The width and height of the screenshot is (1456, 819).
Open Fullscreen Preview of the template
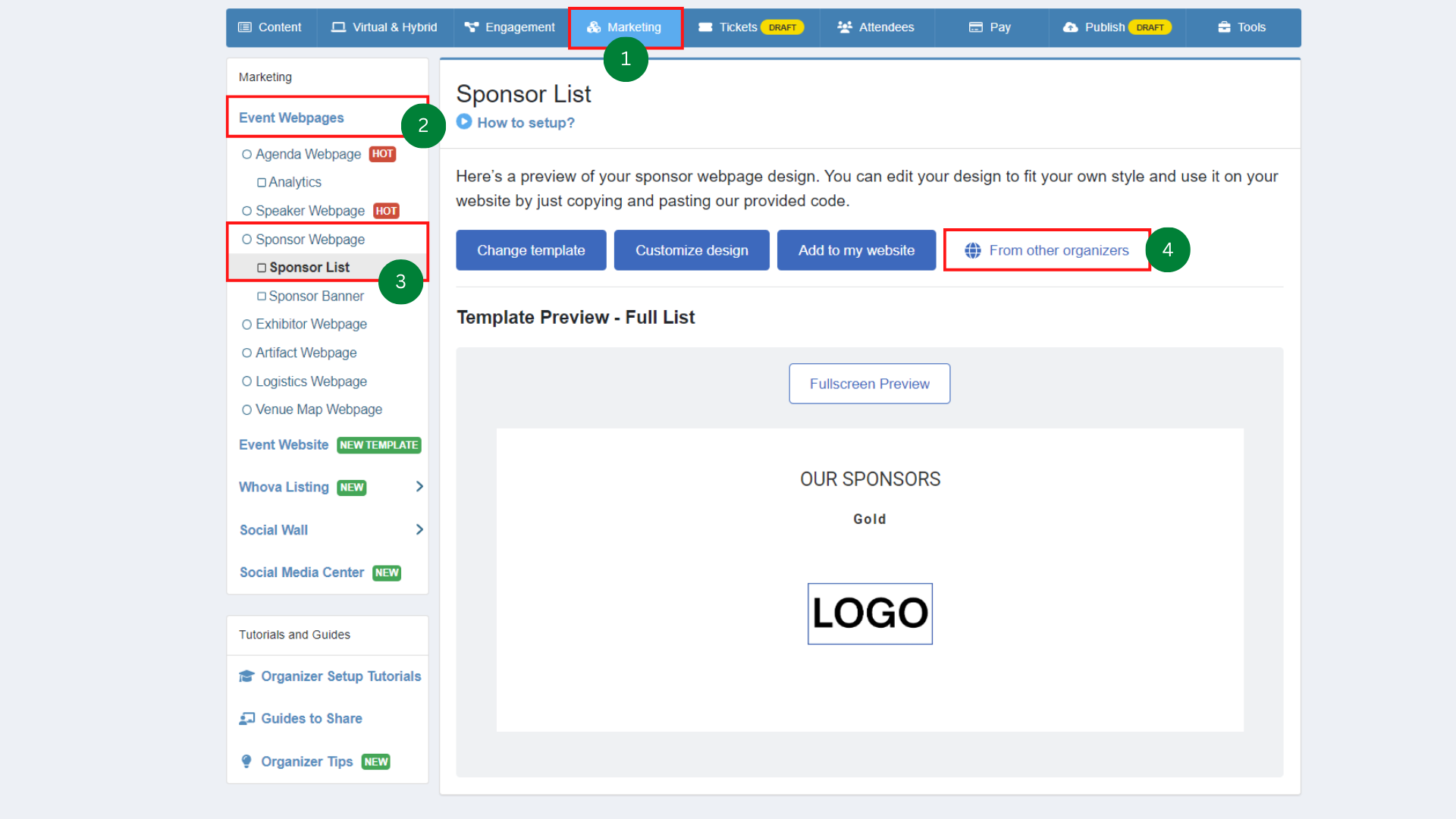pyautogui.click(x=869, y=383)
